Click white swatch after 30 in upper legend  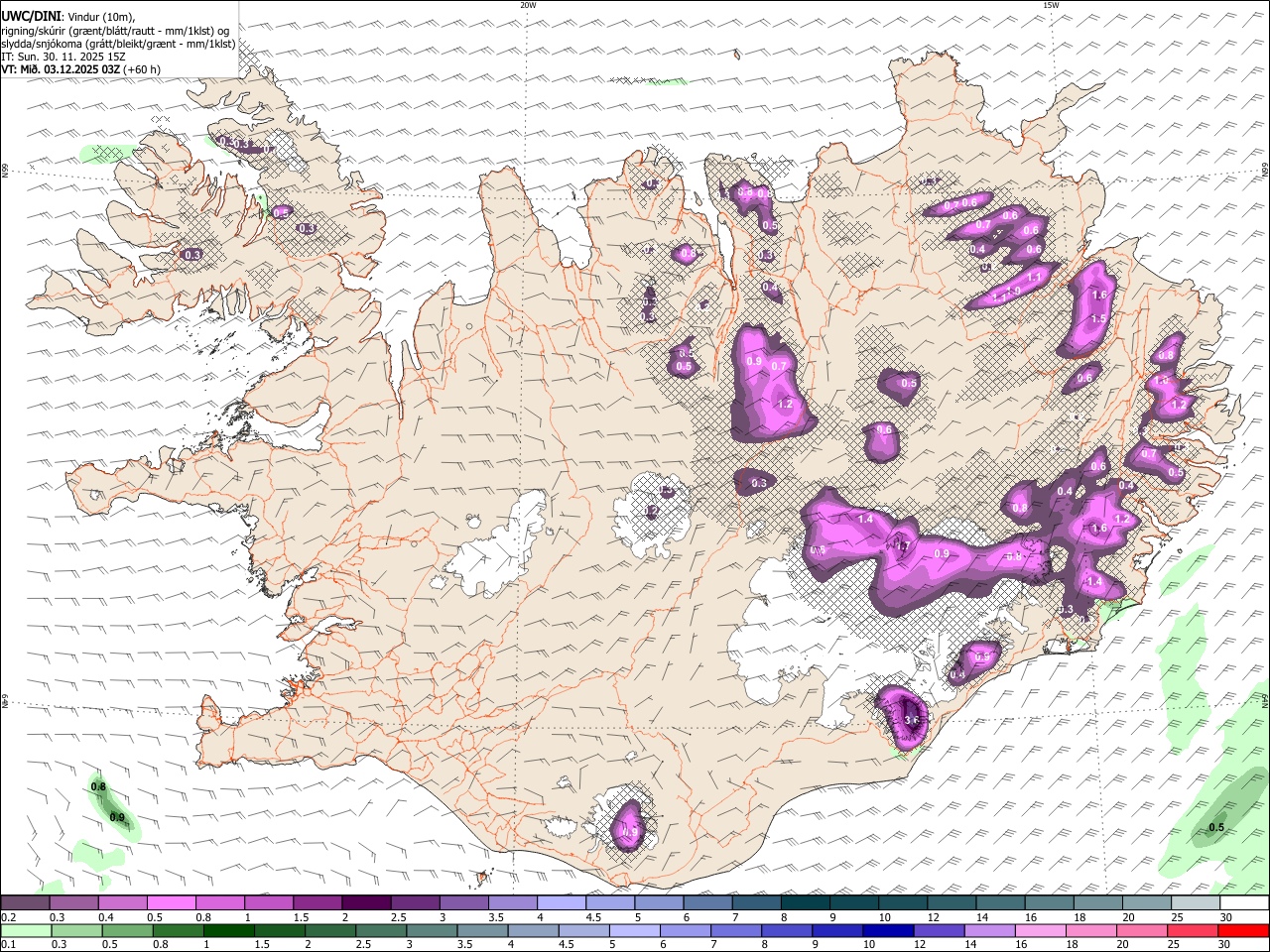tap(1243, 903)
